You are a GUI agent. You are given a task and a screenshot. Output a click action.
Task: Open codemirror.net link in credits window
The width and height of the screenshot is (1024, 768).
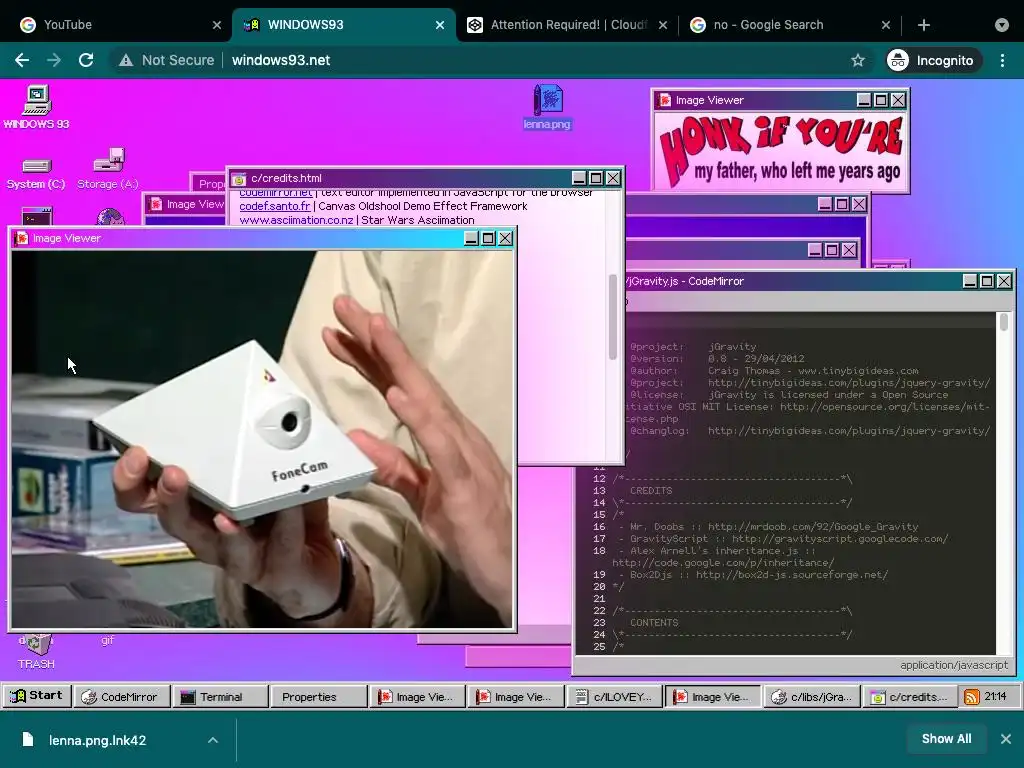click(276, 193)
